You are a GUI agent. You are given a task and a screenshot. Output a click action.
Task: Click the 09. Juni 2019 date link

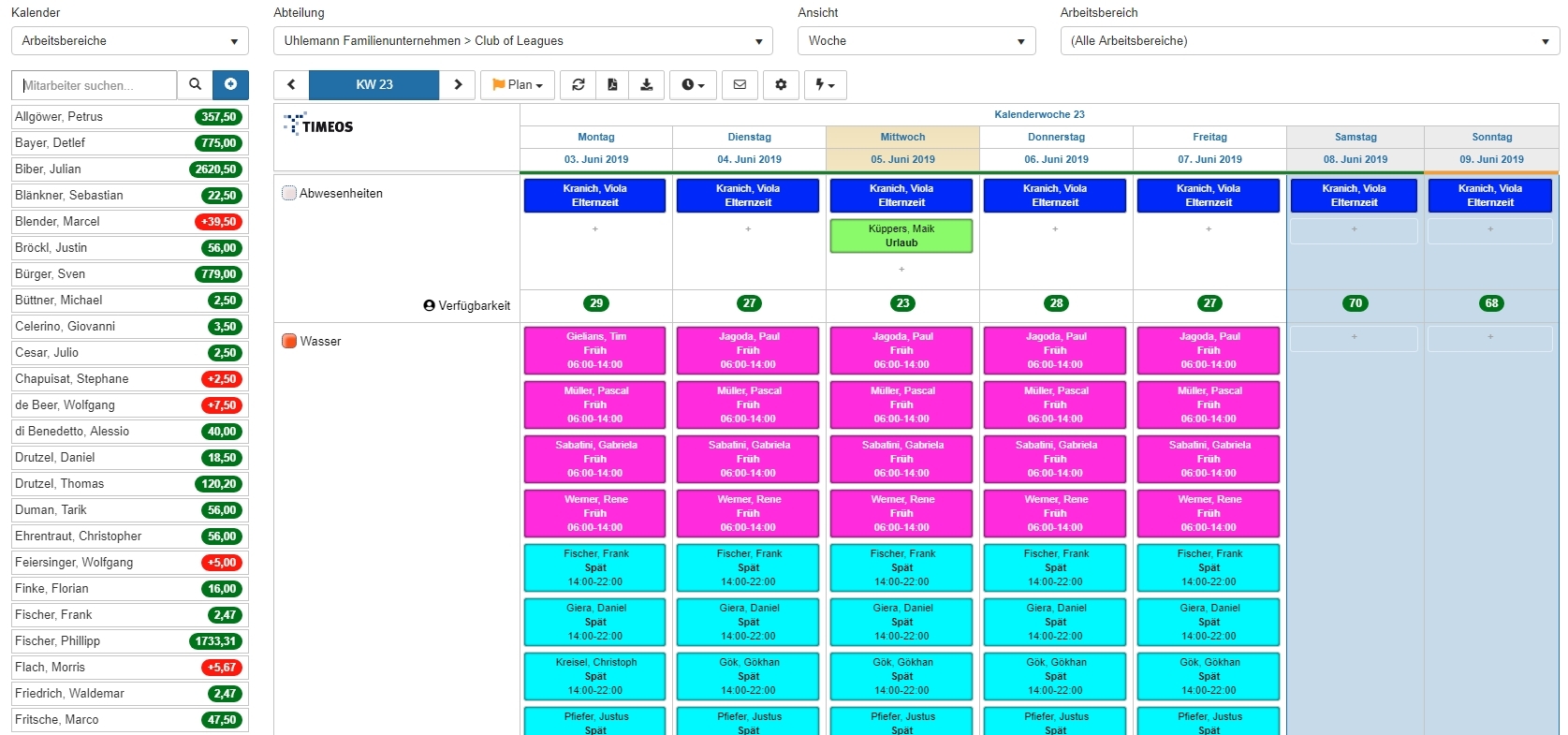[x=1491, y=159]
